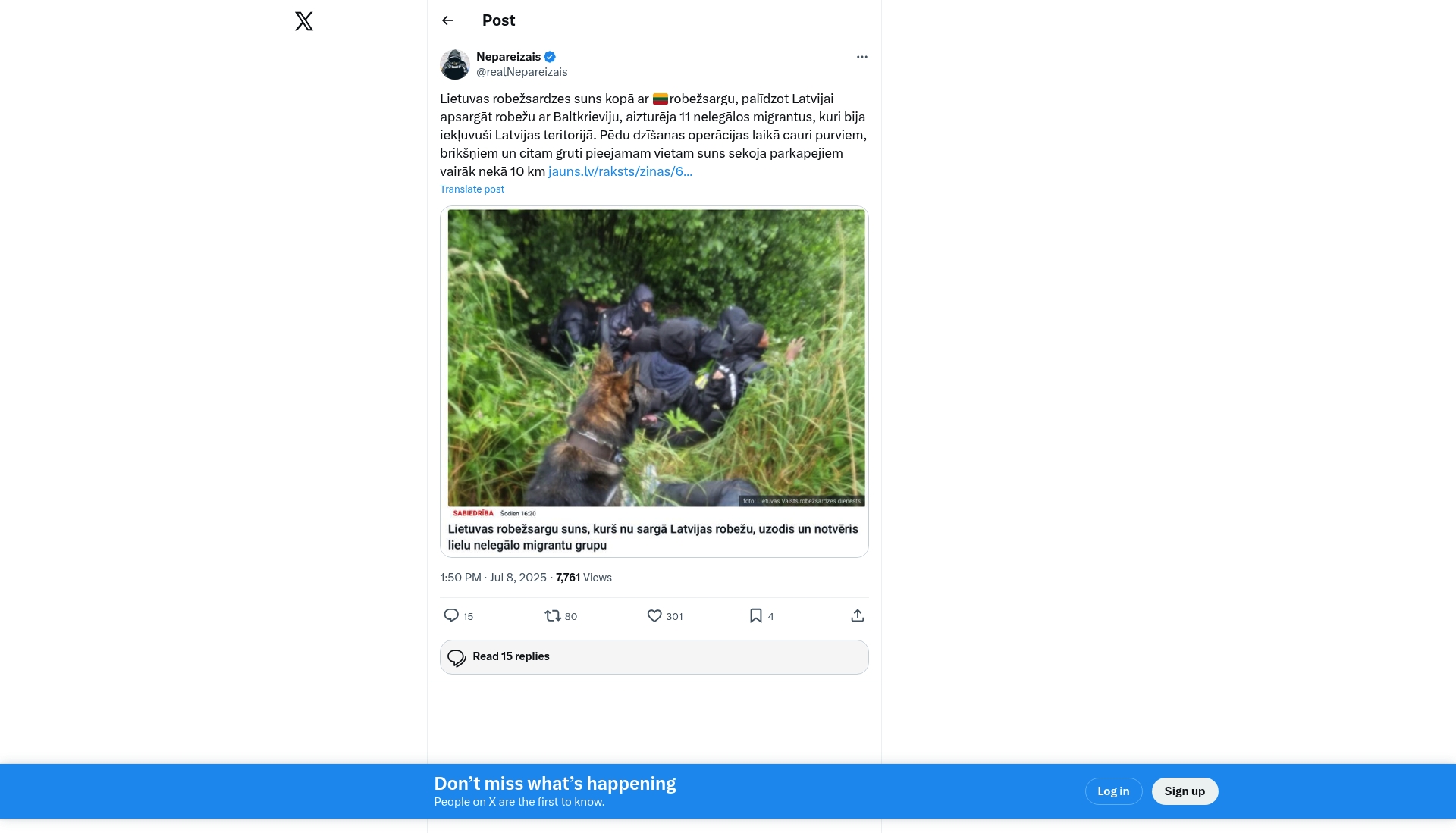Click the X logo icon
The height and width of the screenshot is (833, 1456).
[x=304, y=21]
